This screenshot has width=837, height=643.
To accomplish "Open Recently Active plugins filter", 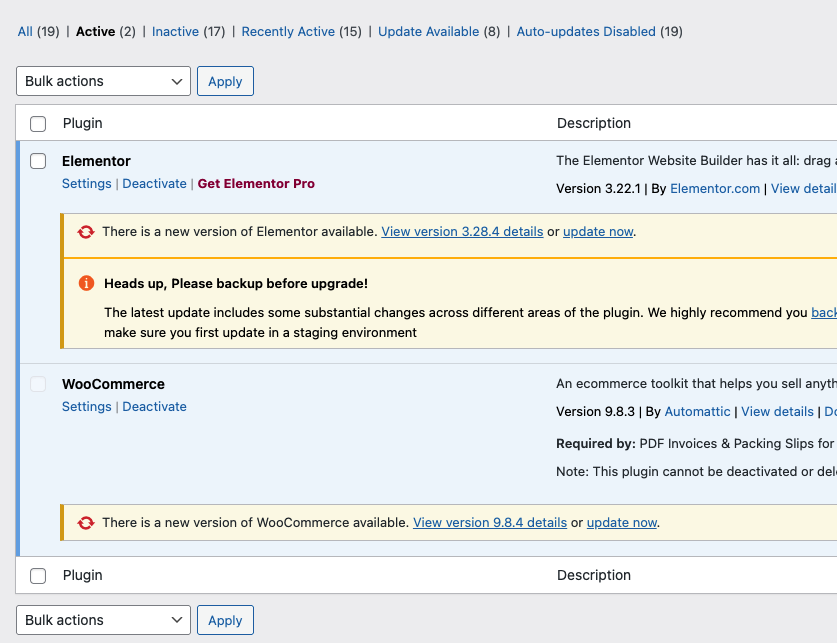I will (x=288, y=31).
